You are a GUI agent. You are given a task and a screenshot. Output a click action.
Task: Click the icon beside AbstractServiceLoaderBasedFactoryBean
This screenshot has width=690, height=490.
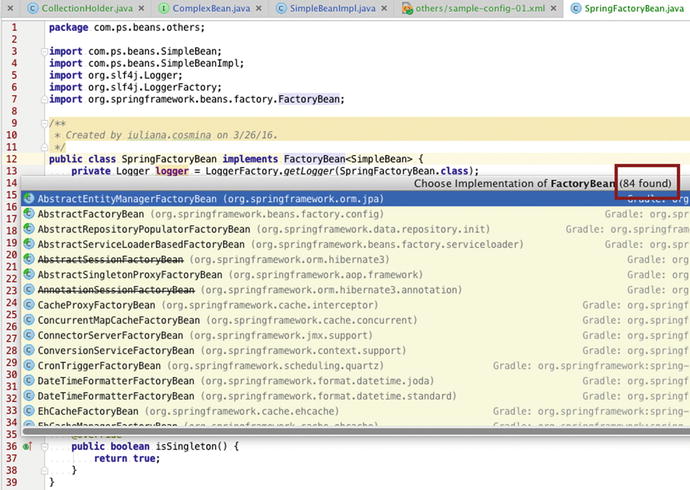point(29,244)
